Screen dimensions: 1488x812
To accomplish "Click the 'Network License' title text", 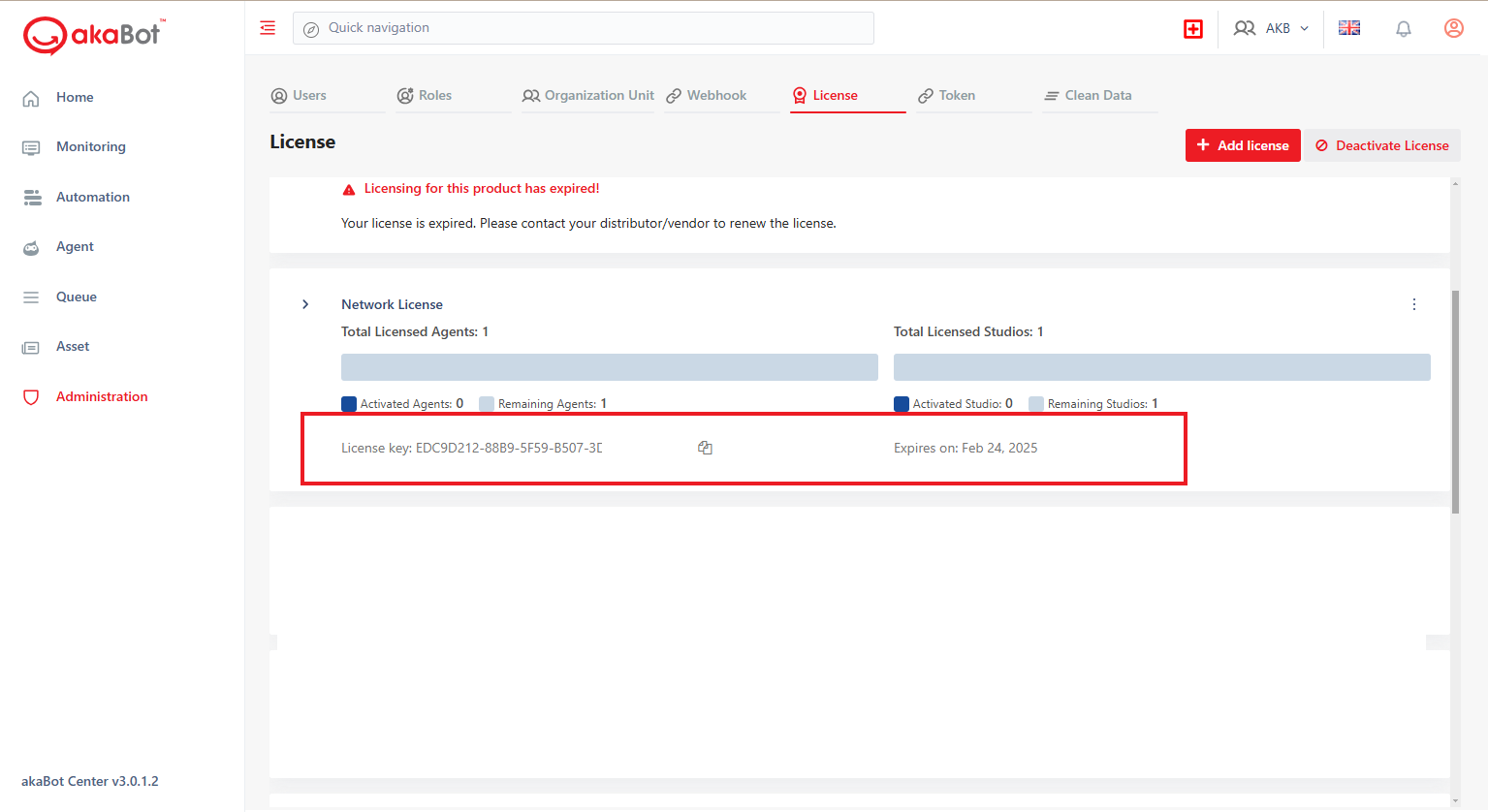I will coord(392,304).
